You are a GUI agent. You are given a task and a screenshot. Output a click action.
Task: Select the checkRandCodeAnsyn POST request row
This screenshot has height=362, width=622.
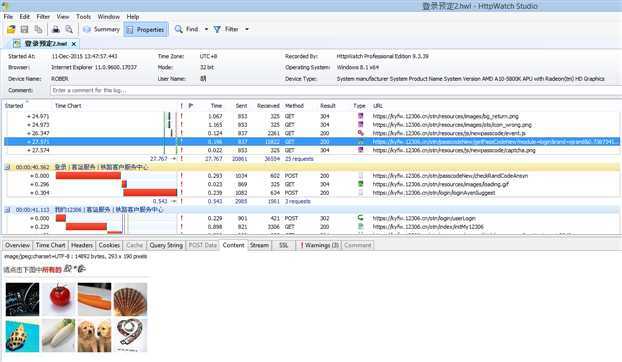[312, 176]
